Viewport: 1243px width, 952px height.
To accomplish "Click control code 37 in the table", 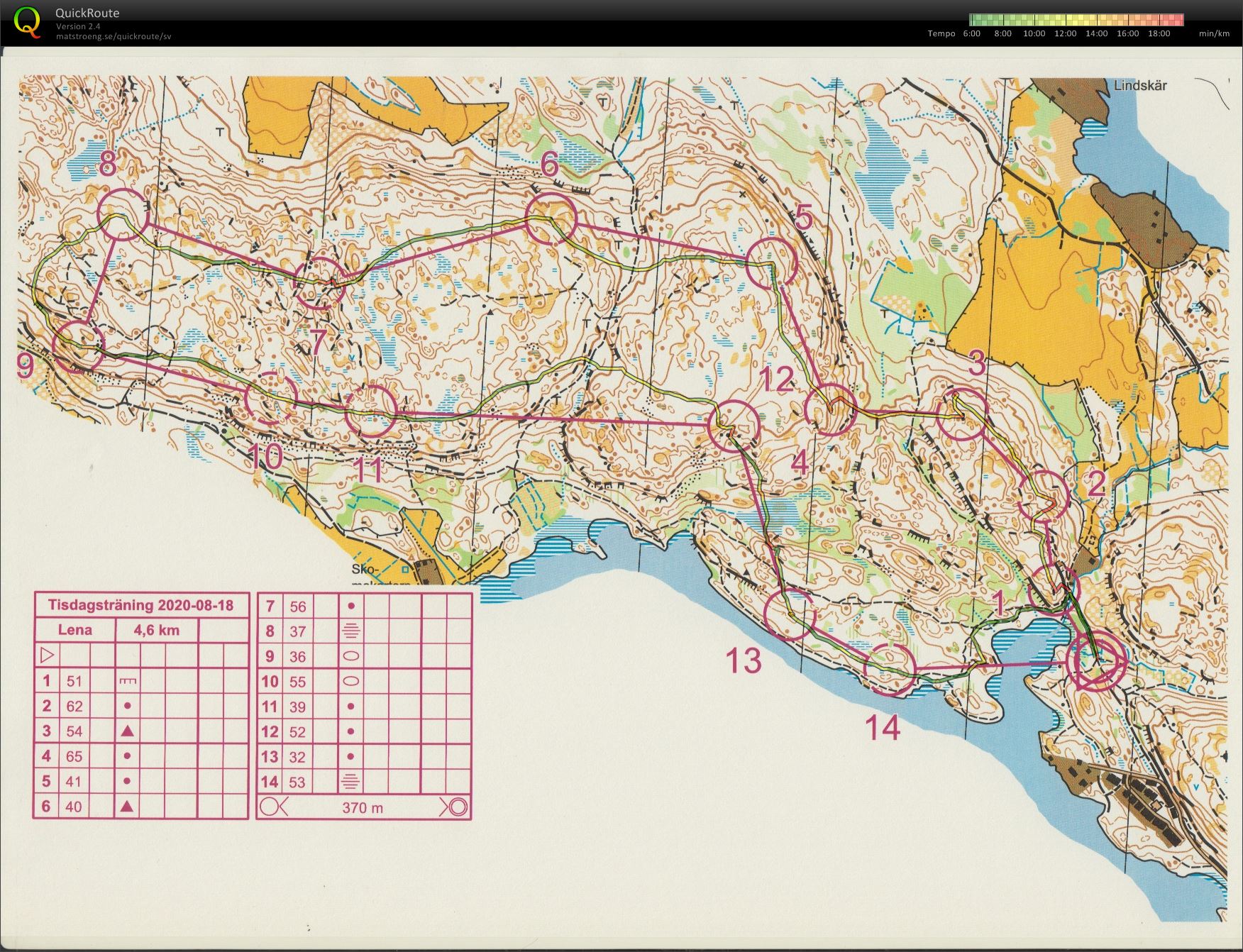I will [297, 631].
